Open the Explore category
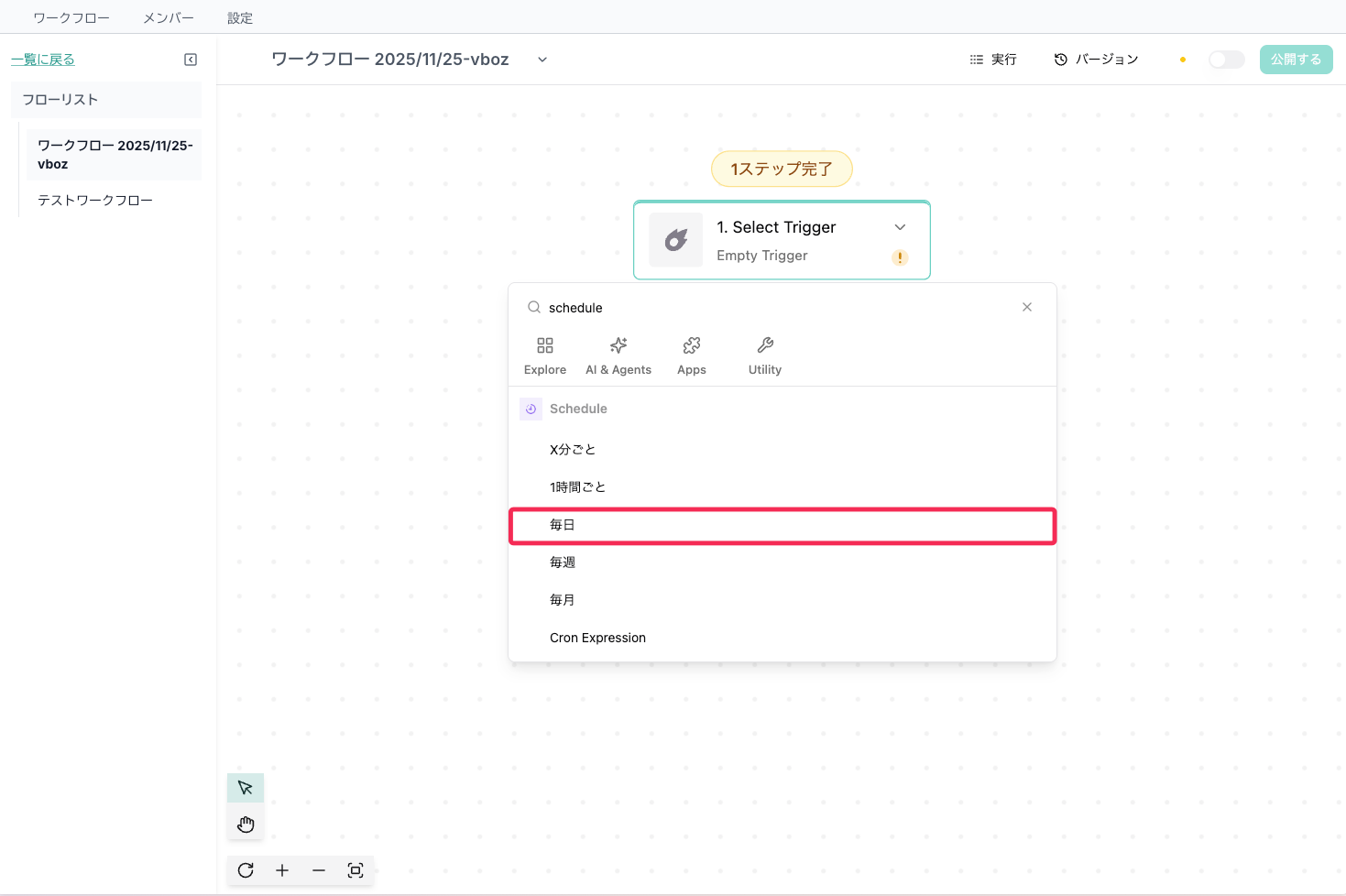 (545, 355)
